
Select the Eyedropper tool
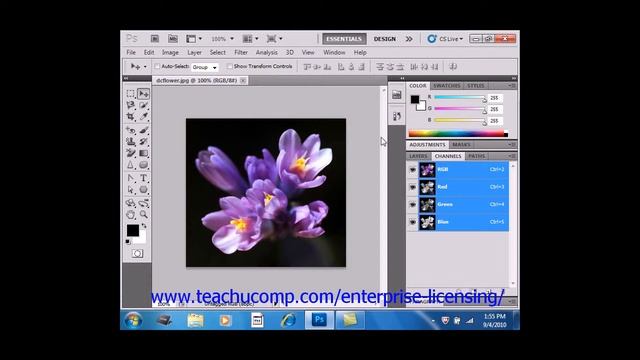click(143, 117)
